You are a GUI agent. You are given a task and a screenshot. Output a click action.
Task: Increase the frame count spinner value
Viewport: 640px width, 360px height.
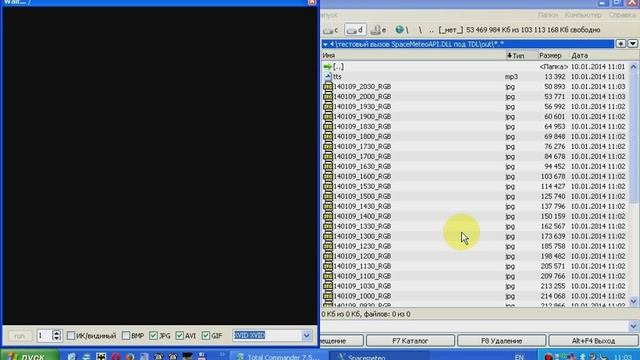click(x=56, y=333)
